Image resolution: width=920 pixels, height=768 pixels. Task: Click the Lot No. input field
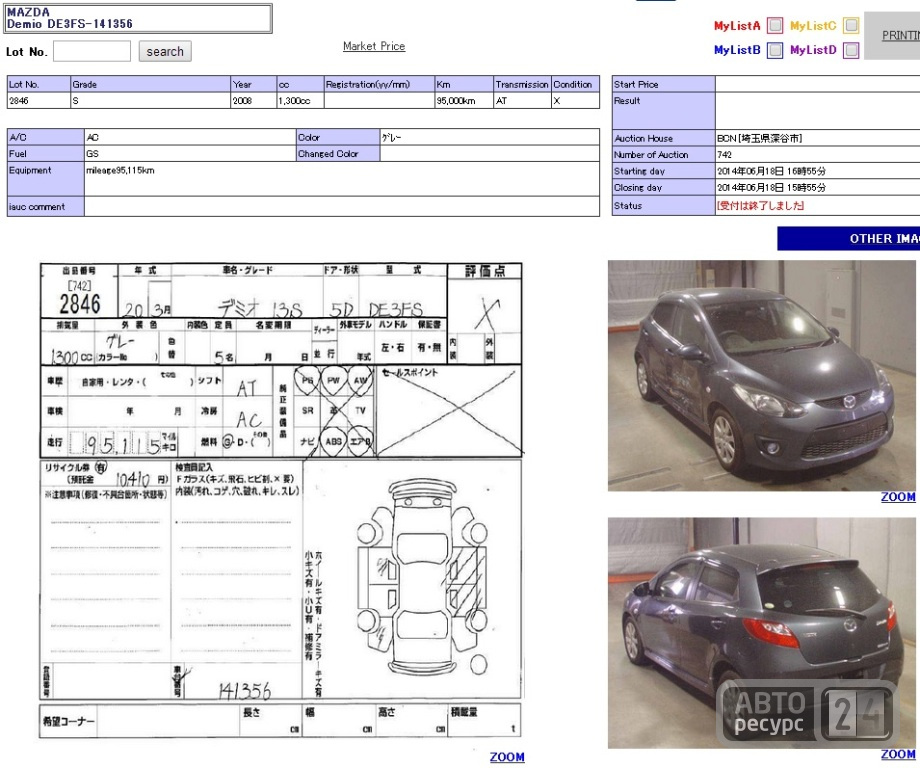(x=92, y=52)
